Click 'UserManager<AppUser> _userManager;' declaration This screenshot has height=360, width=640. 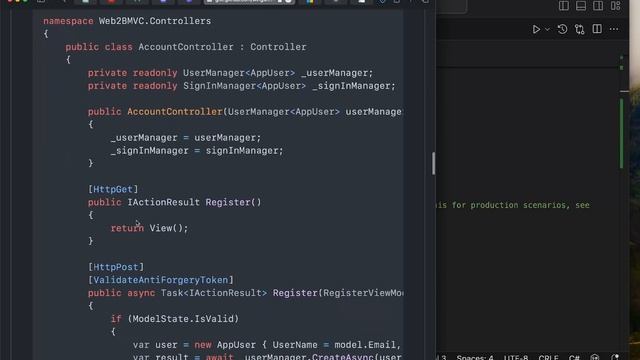coord(278,73)
